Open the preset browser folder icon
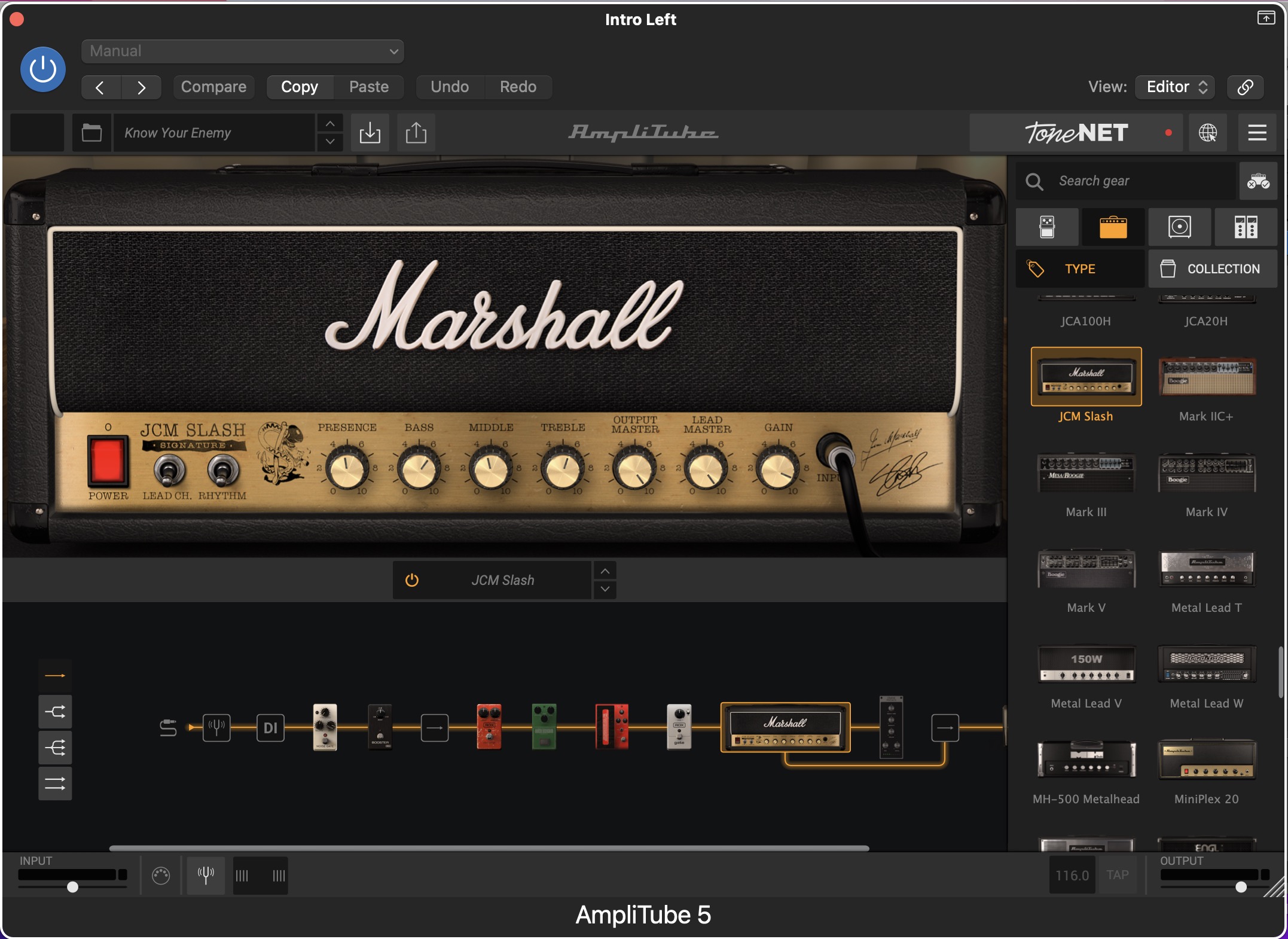This screenshot has width=1288, height=939. coord(91,132)
